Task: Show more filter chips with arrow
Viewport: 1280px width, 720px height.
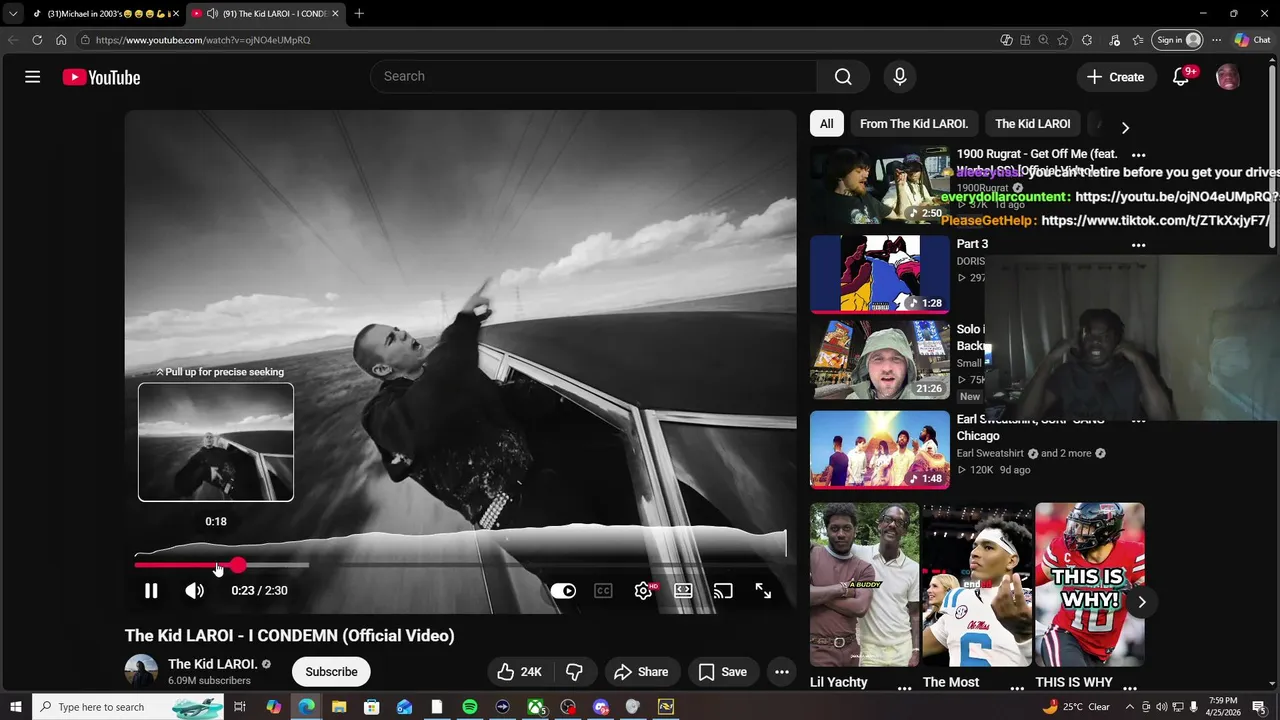Action: (x=1125, y=128)
